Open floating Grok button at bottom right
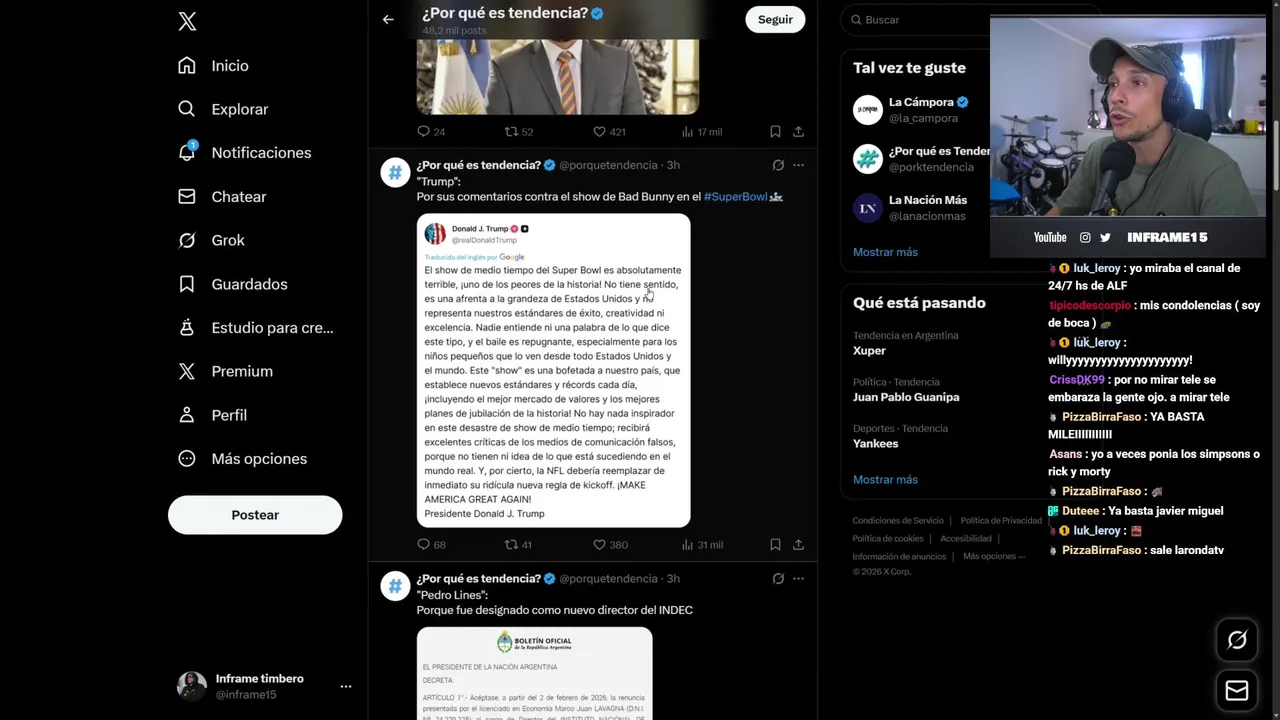The height and width of the screenshot is (720, 1280). tap(1237, 640)
